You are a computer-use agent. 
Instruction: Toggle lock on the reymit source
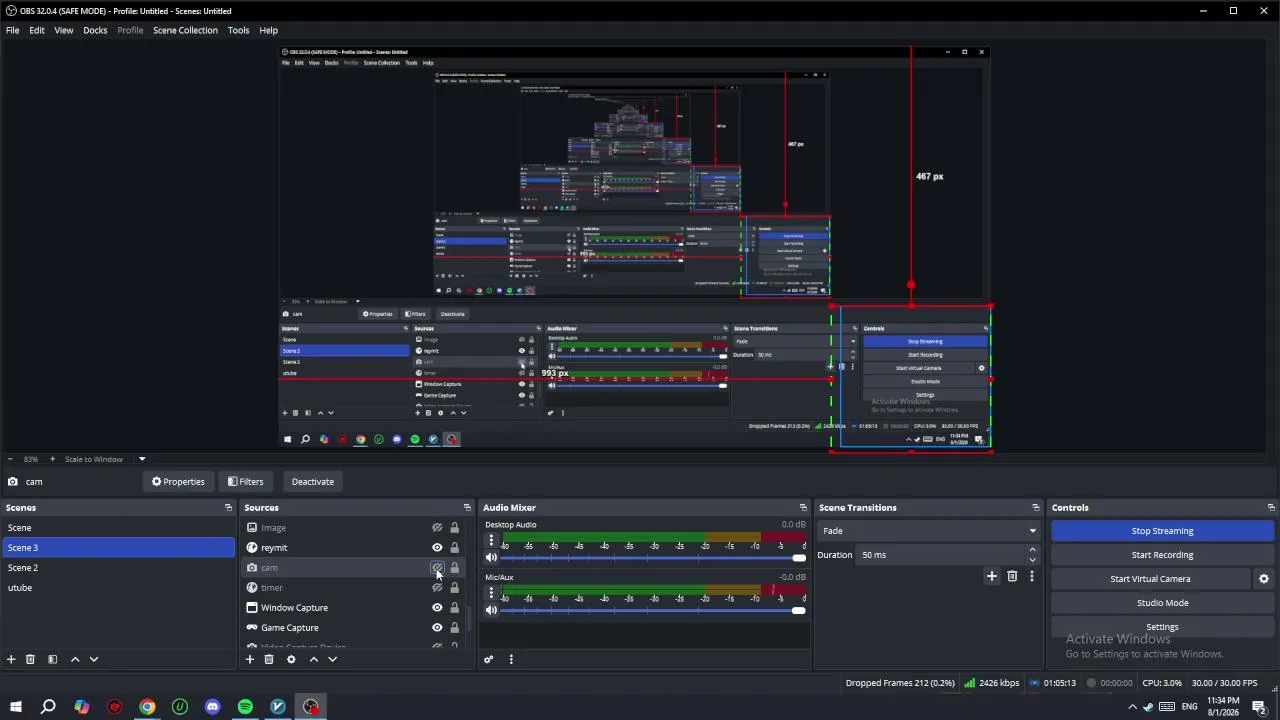tap(454, 548)
